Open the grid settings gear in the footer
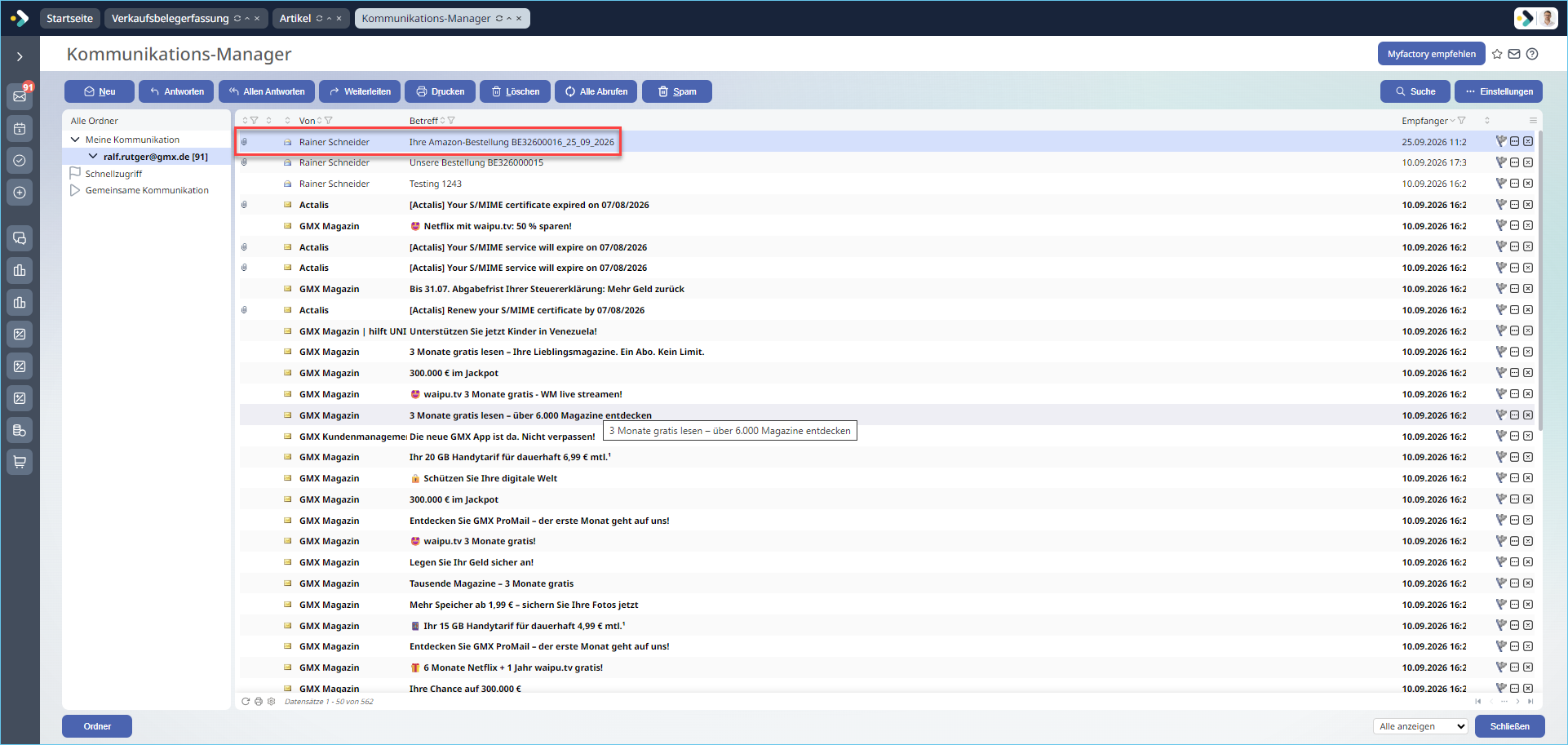This screenshot has width=1568, height=745. tap(272, 702)
